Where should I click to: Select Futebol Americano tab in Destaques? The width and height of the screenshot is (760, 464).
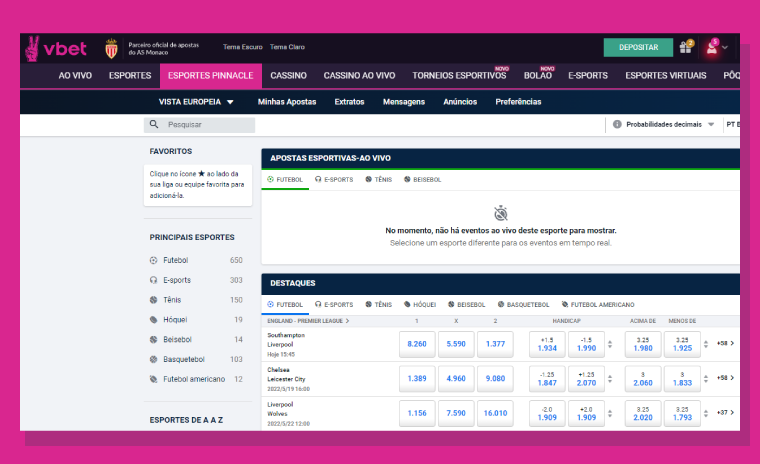pos(598,304)
